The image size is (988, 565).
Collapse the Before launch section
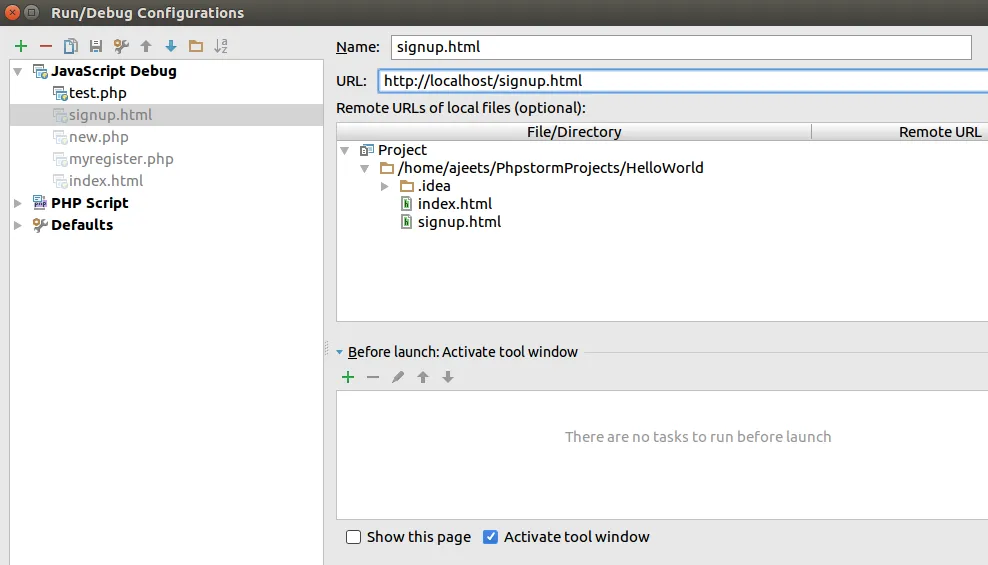point(340,352)
